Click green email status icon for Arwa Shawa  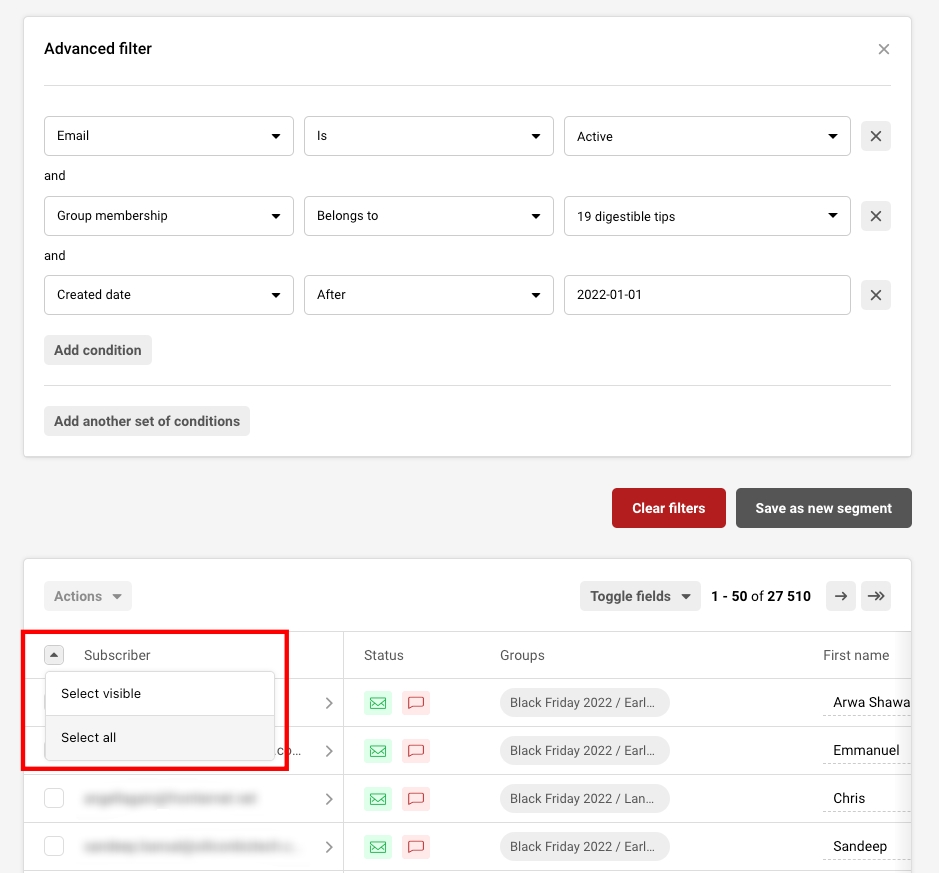[x=378, y=703]
